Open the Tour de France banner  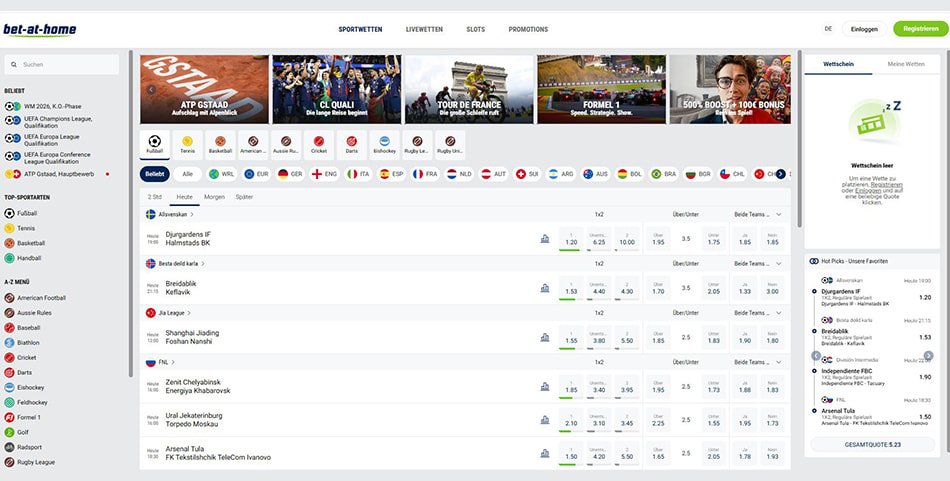click(469, 90)
